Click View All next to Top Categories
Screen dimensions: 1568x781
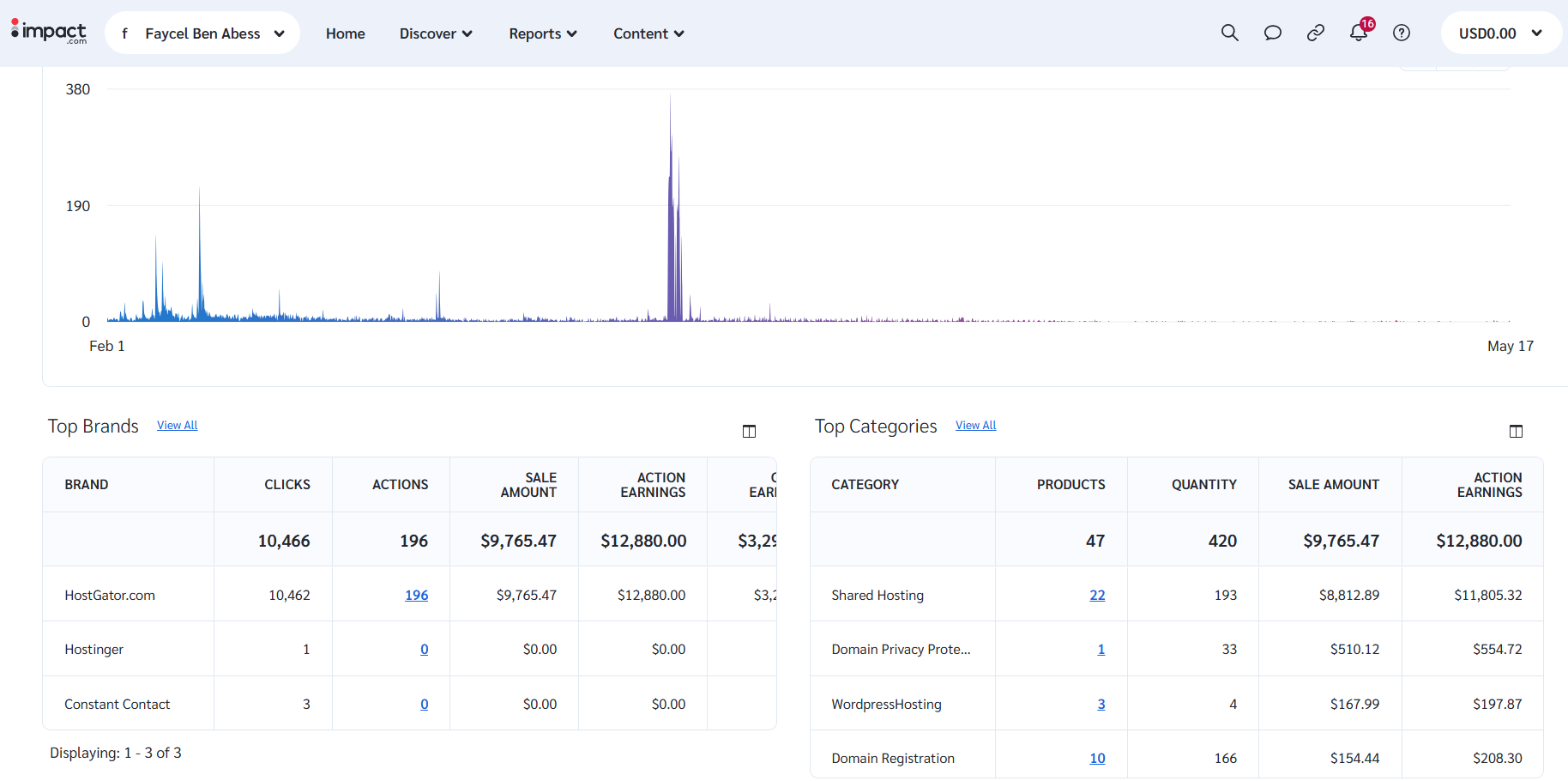click(976, 425)
